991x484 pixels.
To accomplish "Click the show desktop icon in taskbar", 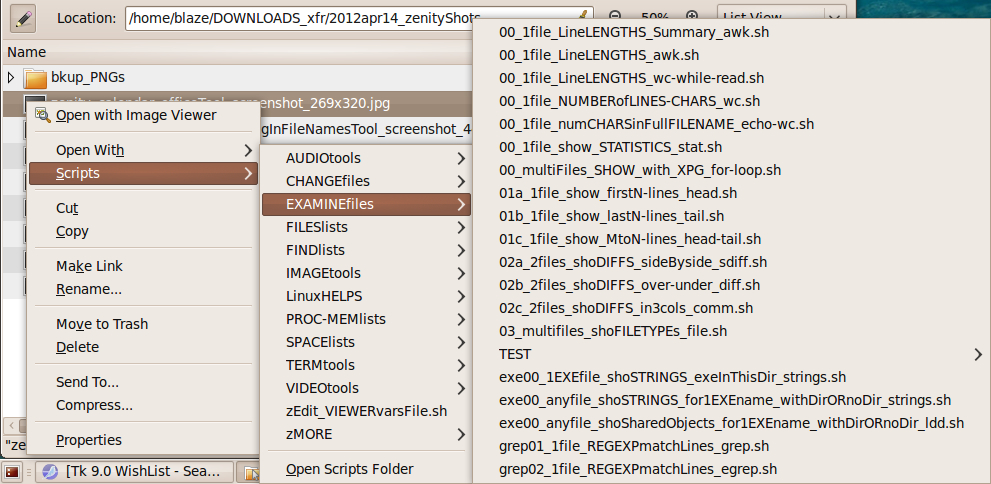I will (13, 472).
